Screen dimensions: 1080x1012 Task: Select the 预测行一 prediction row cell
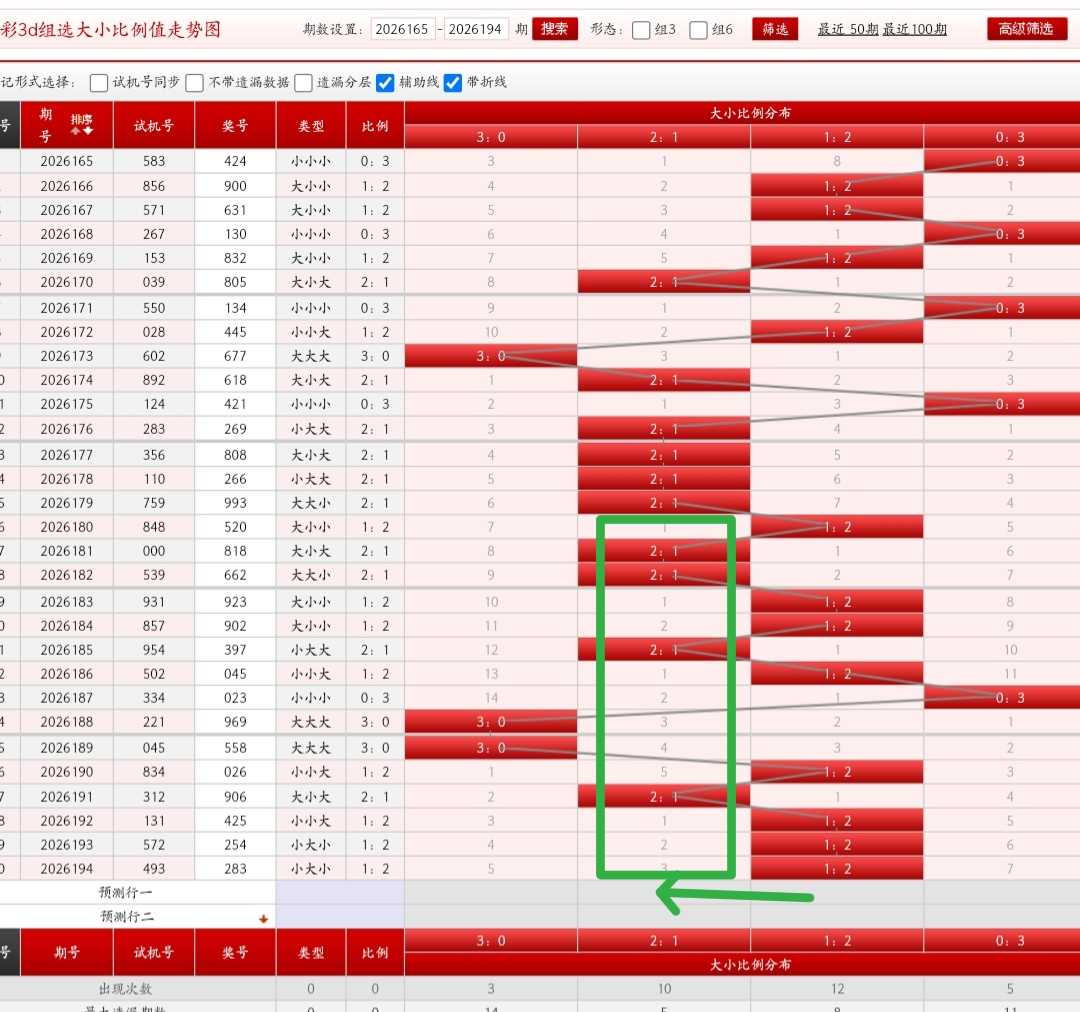tap(125, 892)
